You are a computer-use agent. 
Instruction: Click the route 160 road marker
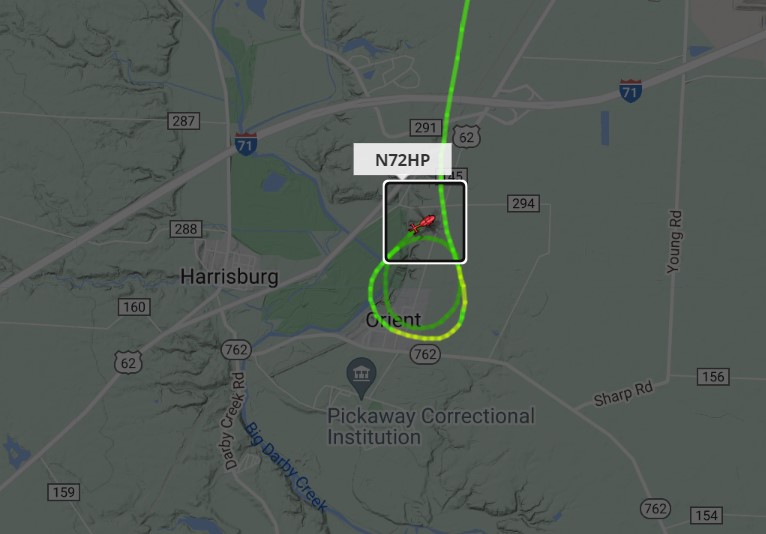pyautogui.click(x=134, y=307)
